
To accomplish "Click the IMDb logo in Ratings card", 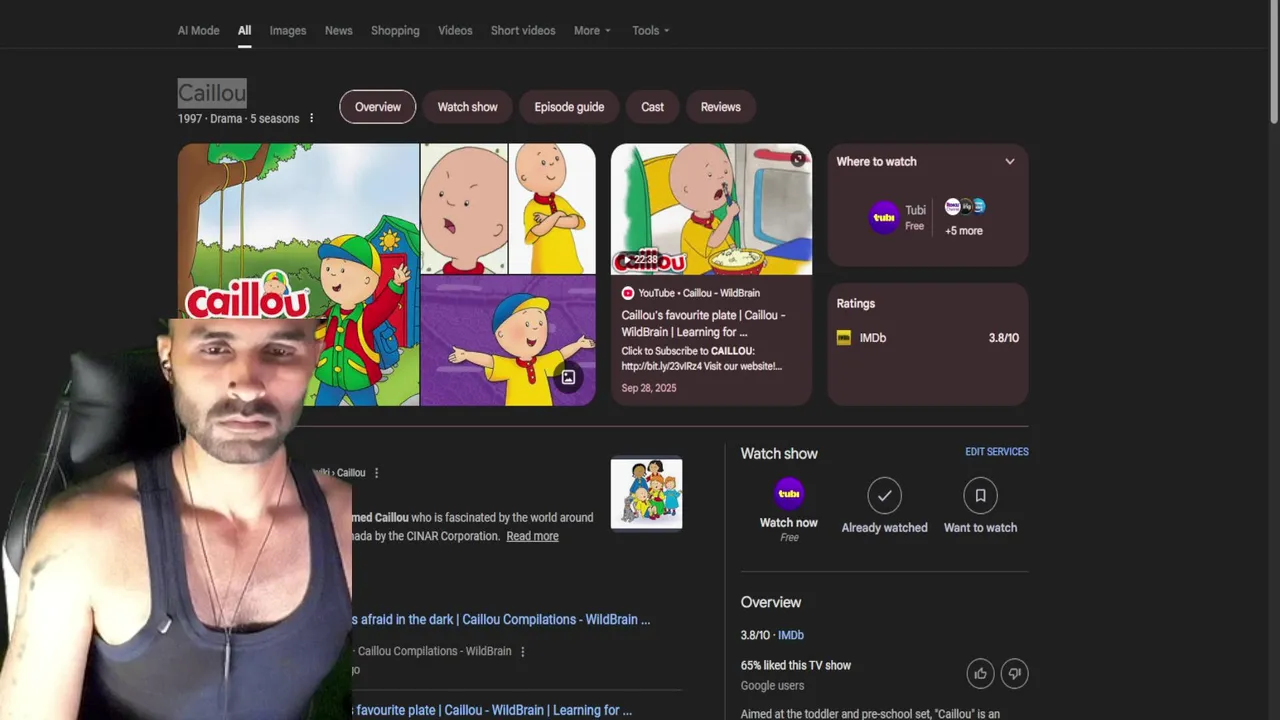I will pyautogui.click(x=844, y=338).
